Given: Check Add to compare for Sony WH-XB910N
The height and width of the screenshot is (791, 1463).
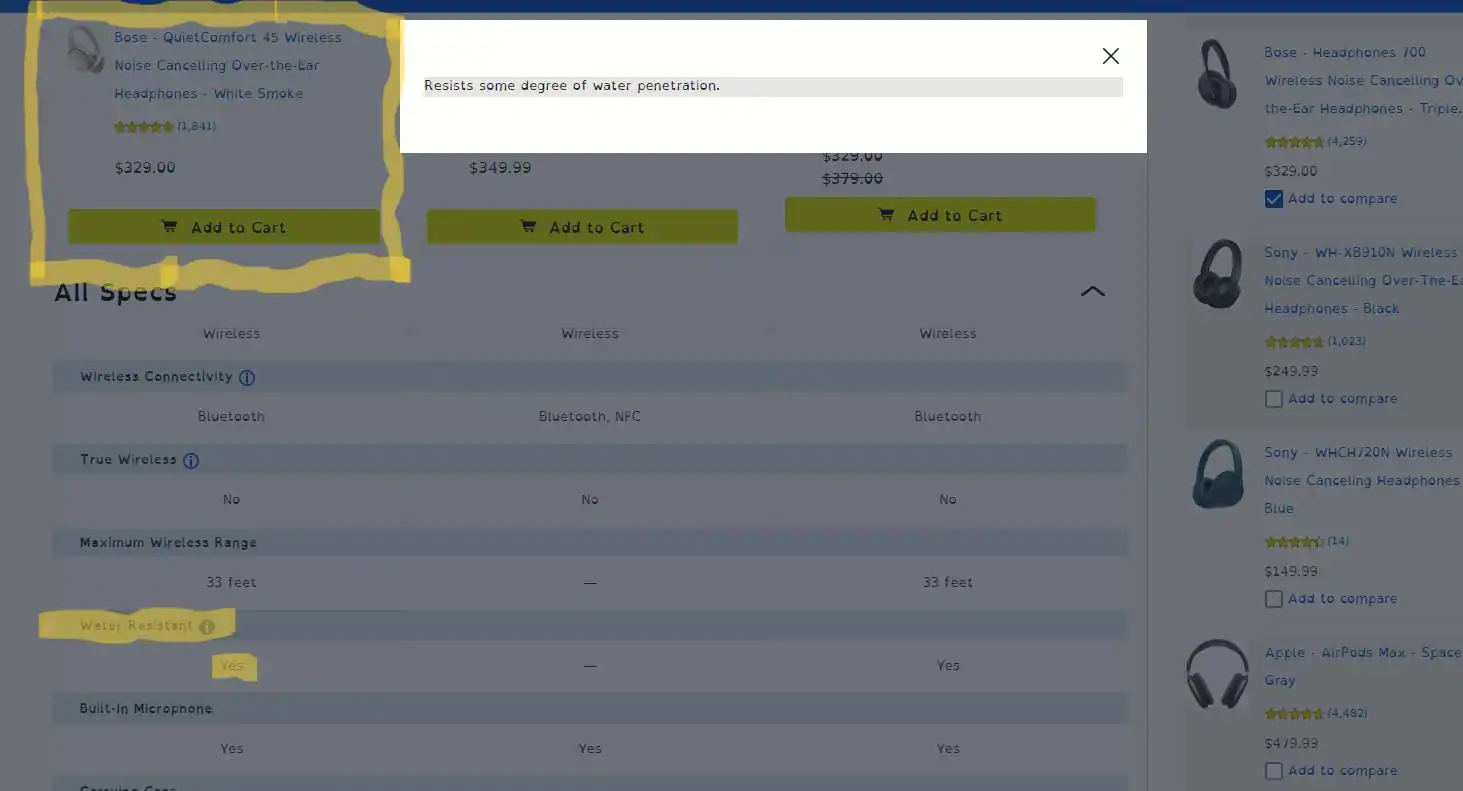Looking at the screenshot, I should [x=1273, y=399].
